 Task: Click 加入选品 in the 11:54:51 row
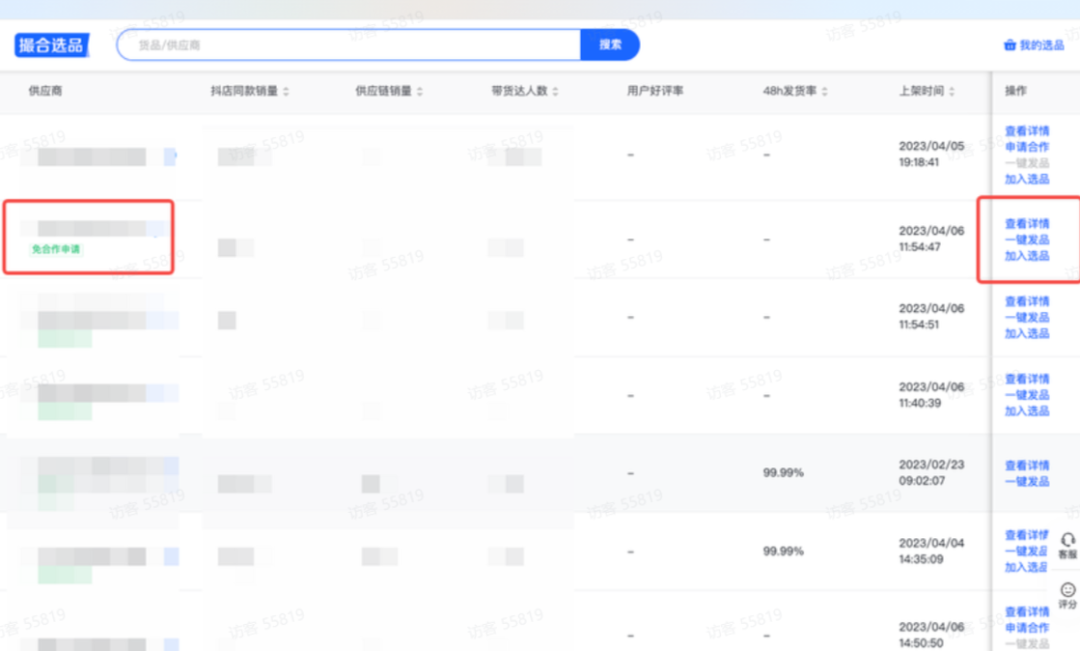1027,333
